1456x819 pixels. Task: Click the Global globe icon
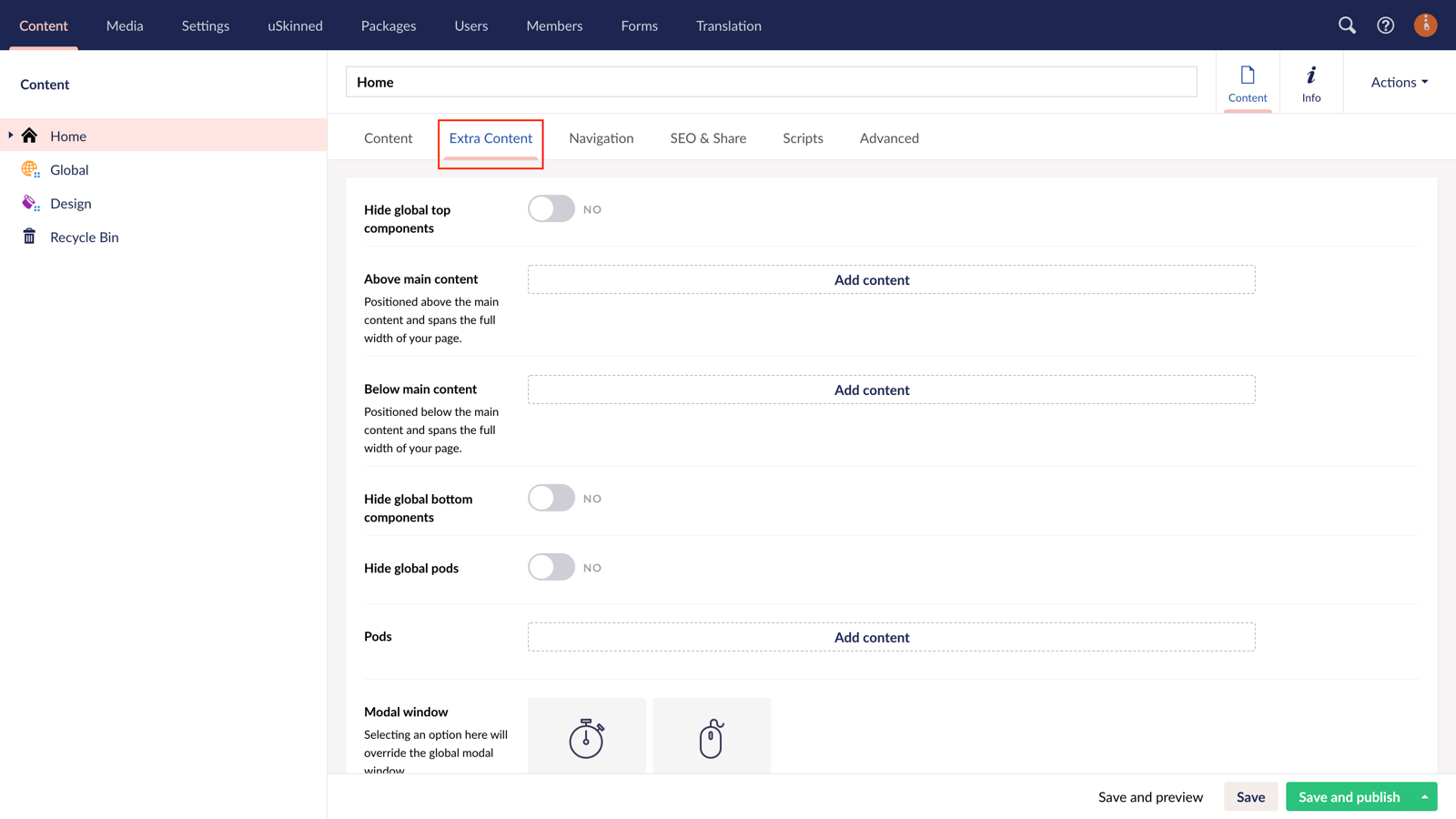[30, 169]
